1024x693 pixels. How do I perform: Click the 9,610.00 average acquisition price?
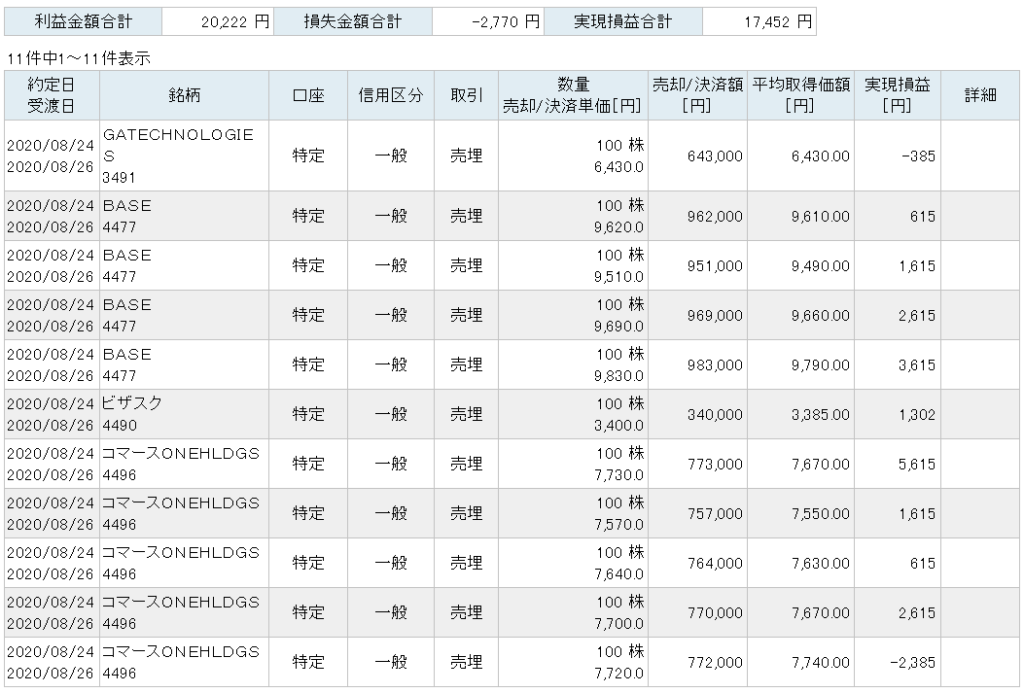tap(820, 216)
